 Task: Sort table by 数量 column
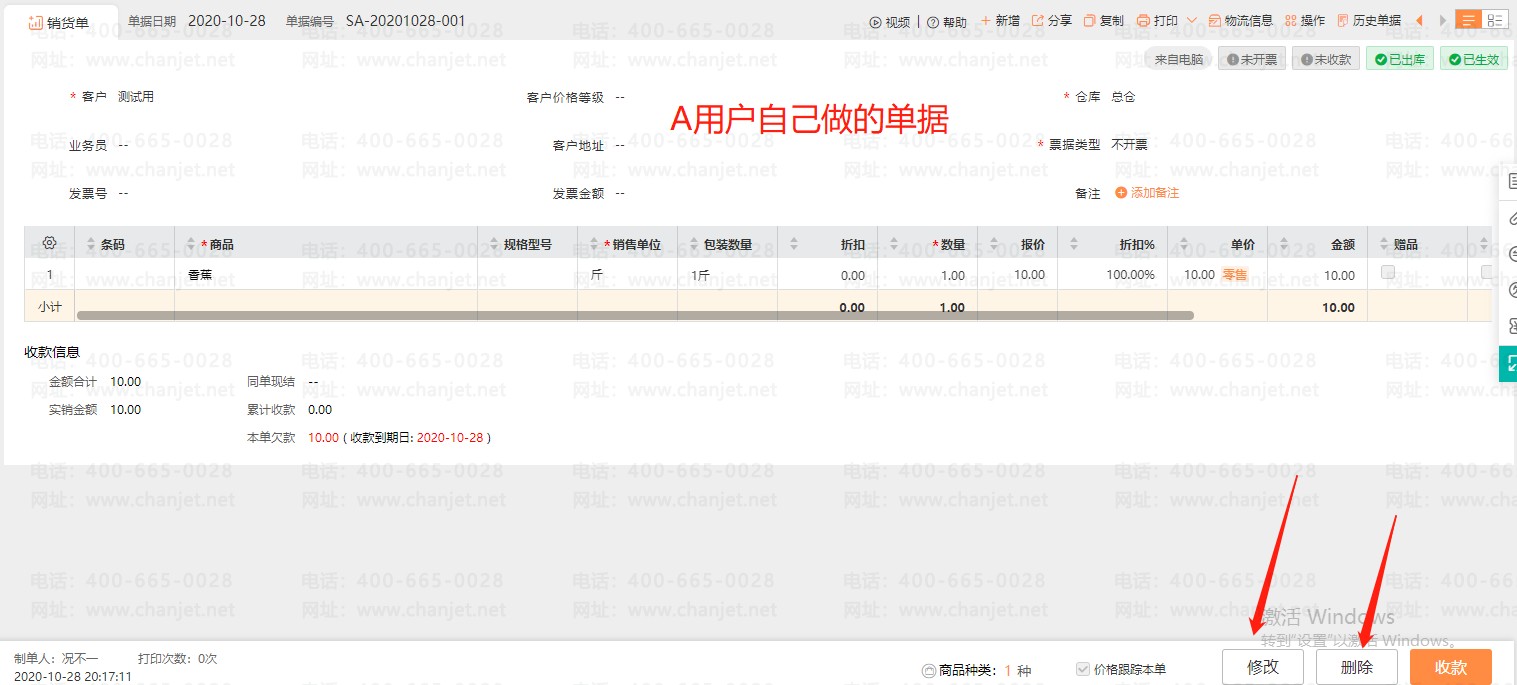(x=895, y=245)
